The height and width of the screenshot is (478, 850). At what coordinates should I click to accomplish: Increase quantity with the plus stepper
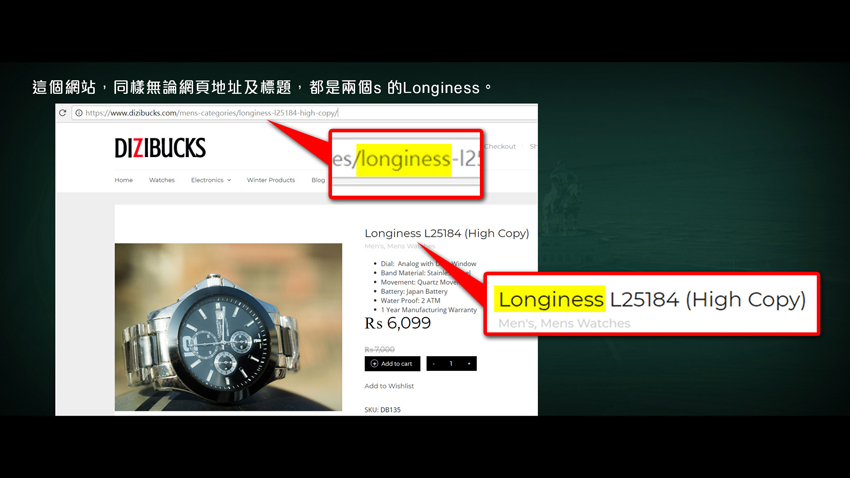(x=469, y=364)
